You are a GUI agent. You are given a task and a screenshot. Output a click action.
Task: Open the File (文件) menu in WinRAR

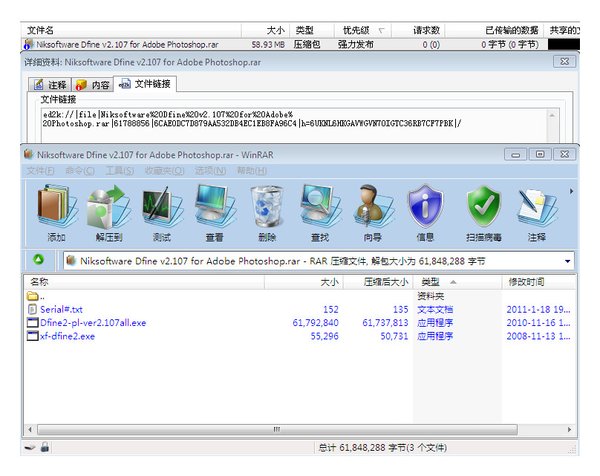(41, 171)
